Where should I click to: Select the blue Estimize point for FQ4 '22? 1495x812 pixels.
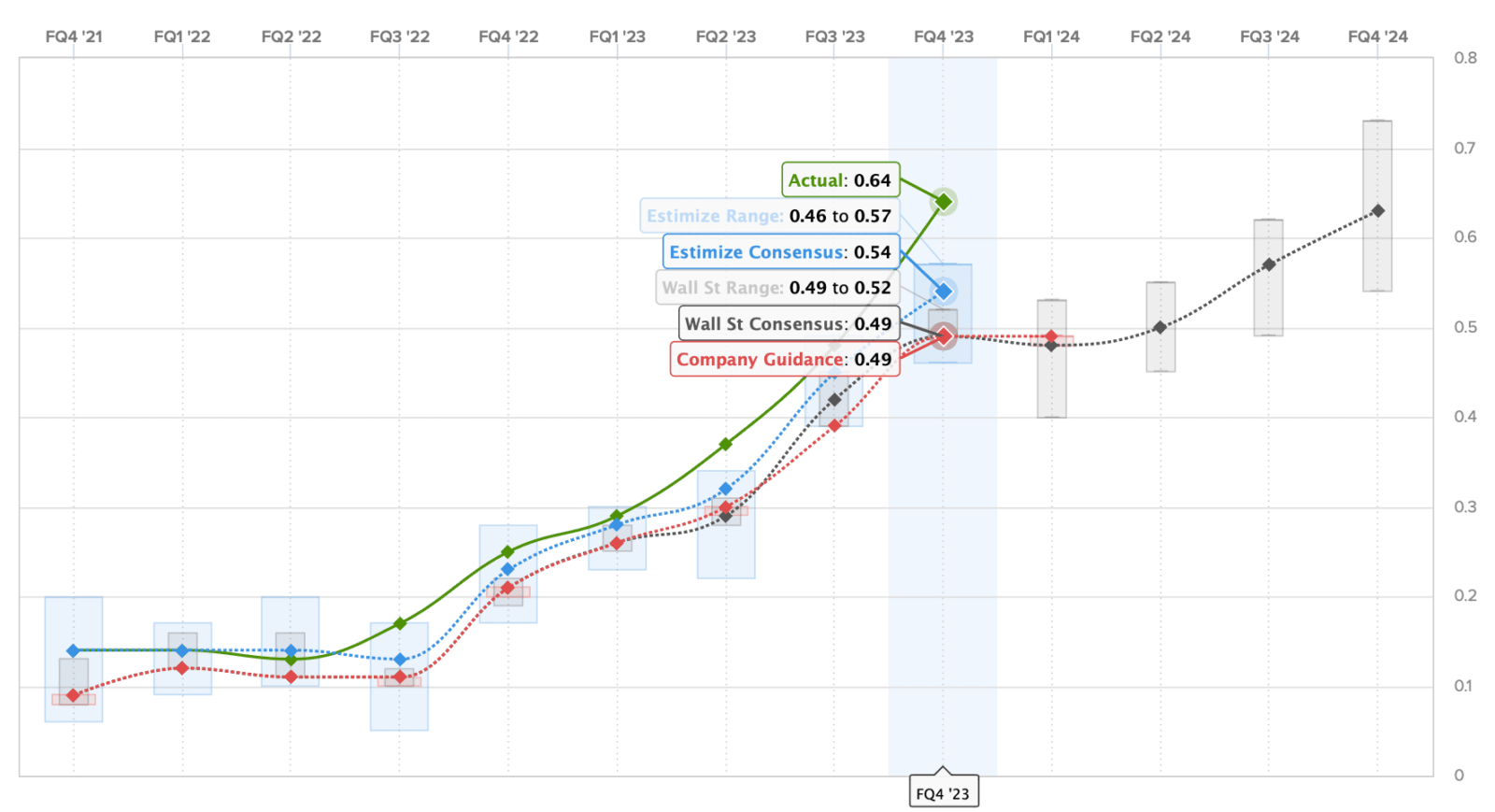pos(508,569)
